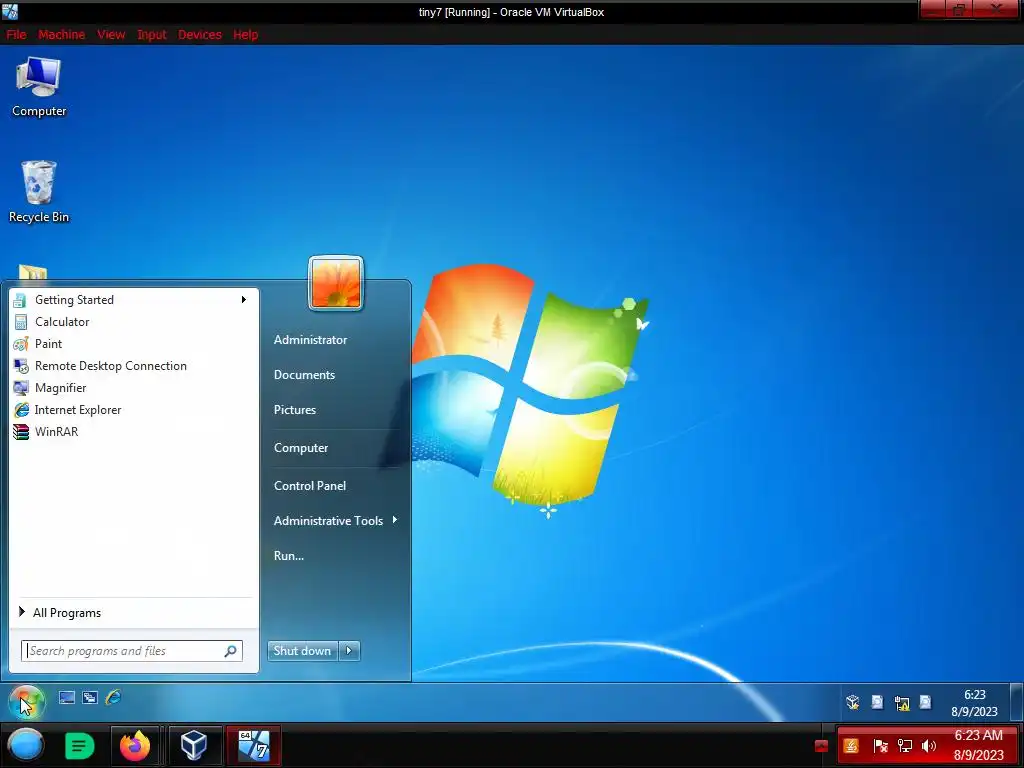This screenshot has width=1024, height=768.
Task: Open Computer from the Start menu right pane
Action: 300,448
